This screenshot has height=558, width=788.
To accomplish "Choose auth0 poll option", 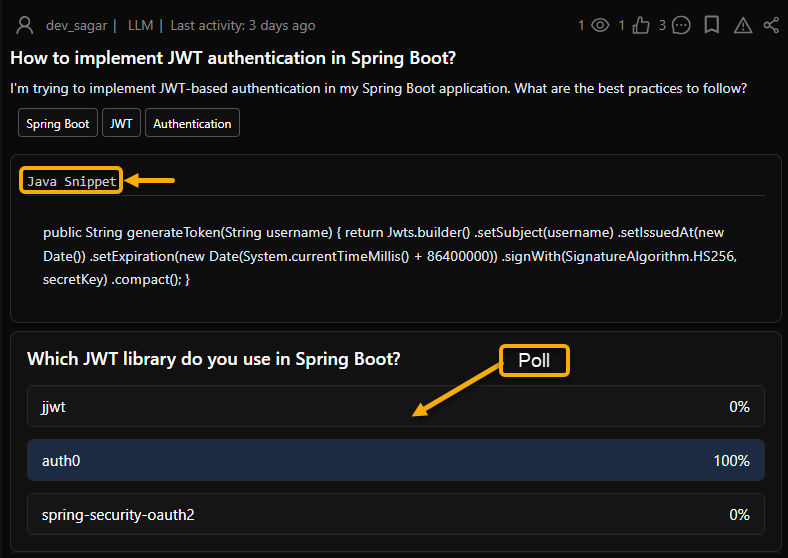I will click(x=395, y=461).
